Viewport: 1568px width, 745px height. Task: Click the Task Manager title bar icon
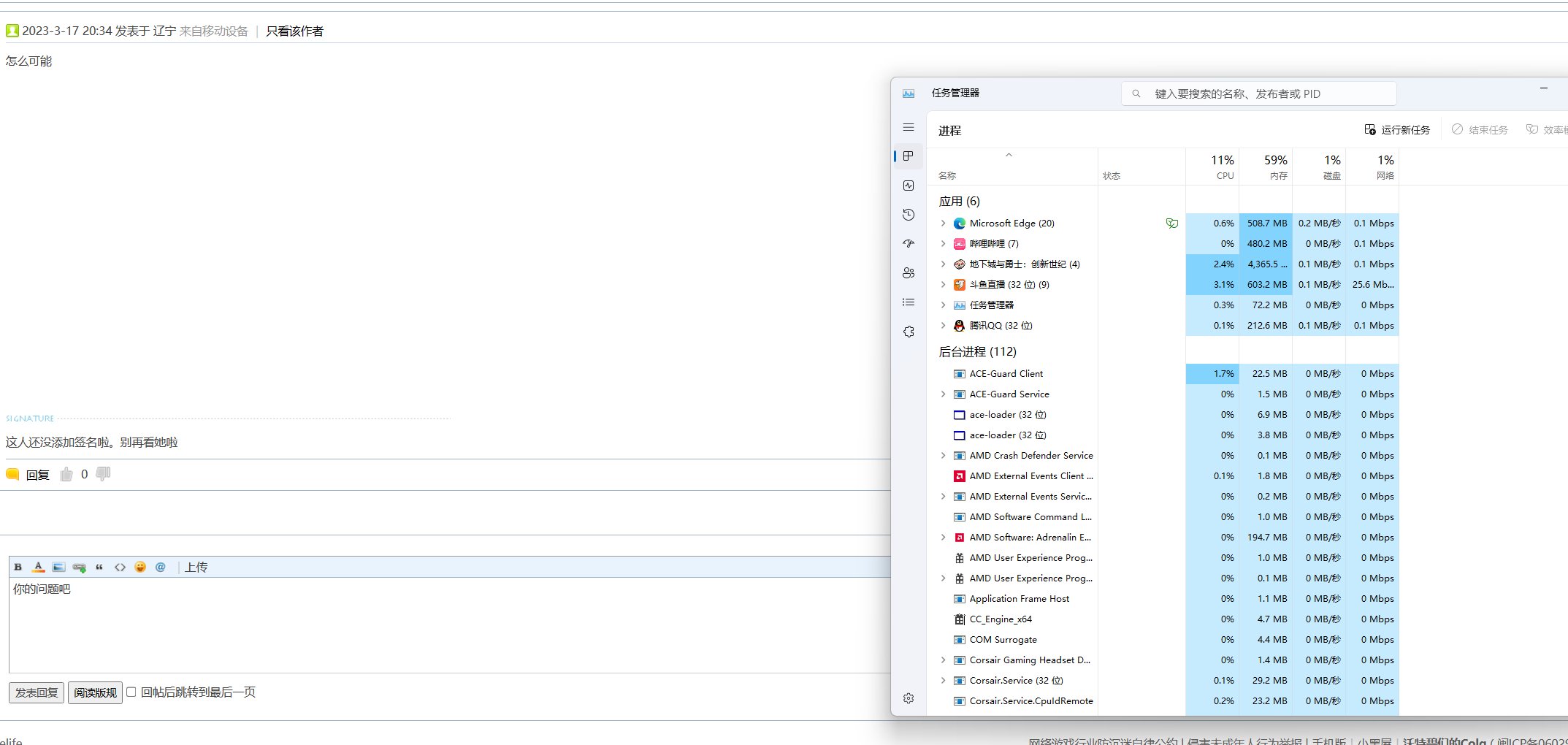[909, 93]
